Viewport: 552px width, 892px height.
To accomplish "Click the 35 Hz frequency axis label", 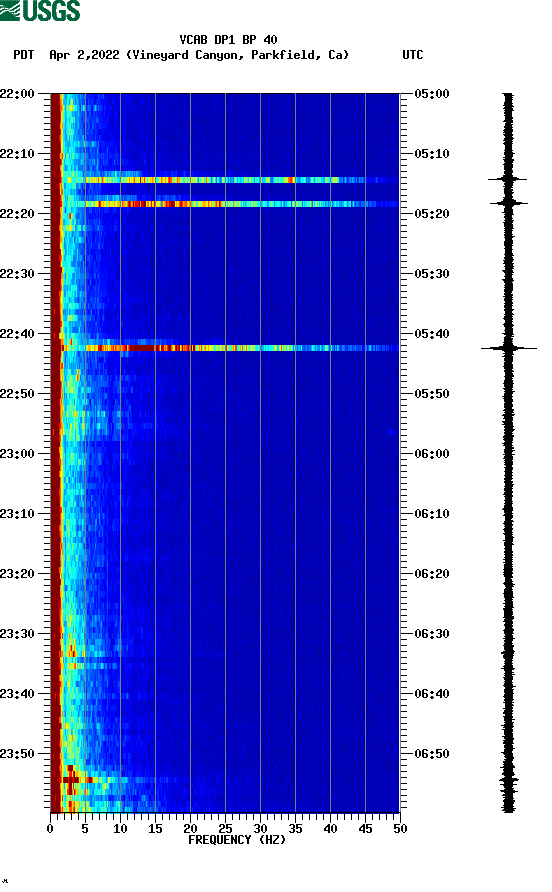I will [295, 829].
